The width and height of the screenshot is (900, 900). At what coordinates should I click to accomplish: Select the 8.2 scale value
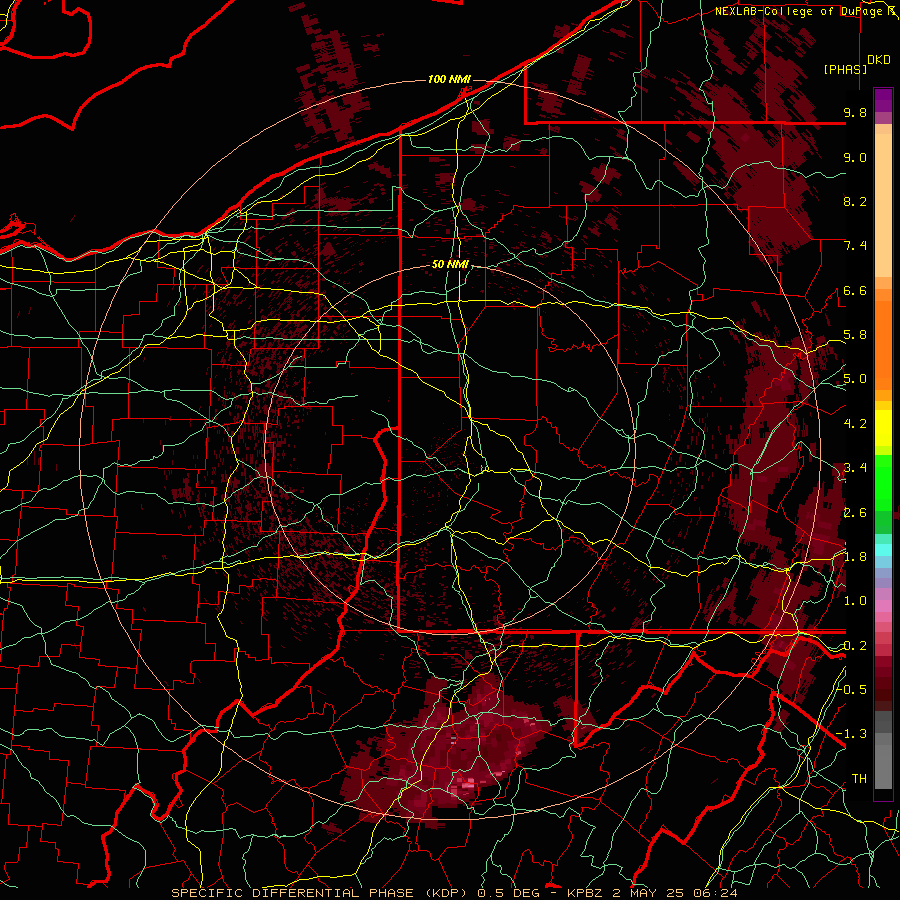click(855, 201)
